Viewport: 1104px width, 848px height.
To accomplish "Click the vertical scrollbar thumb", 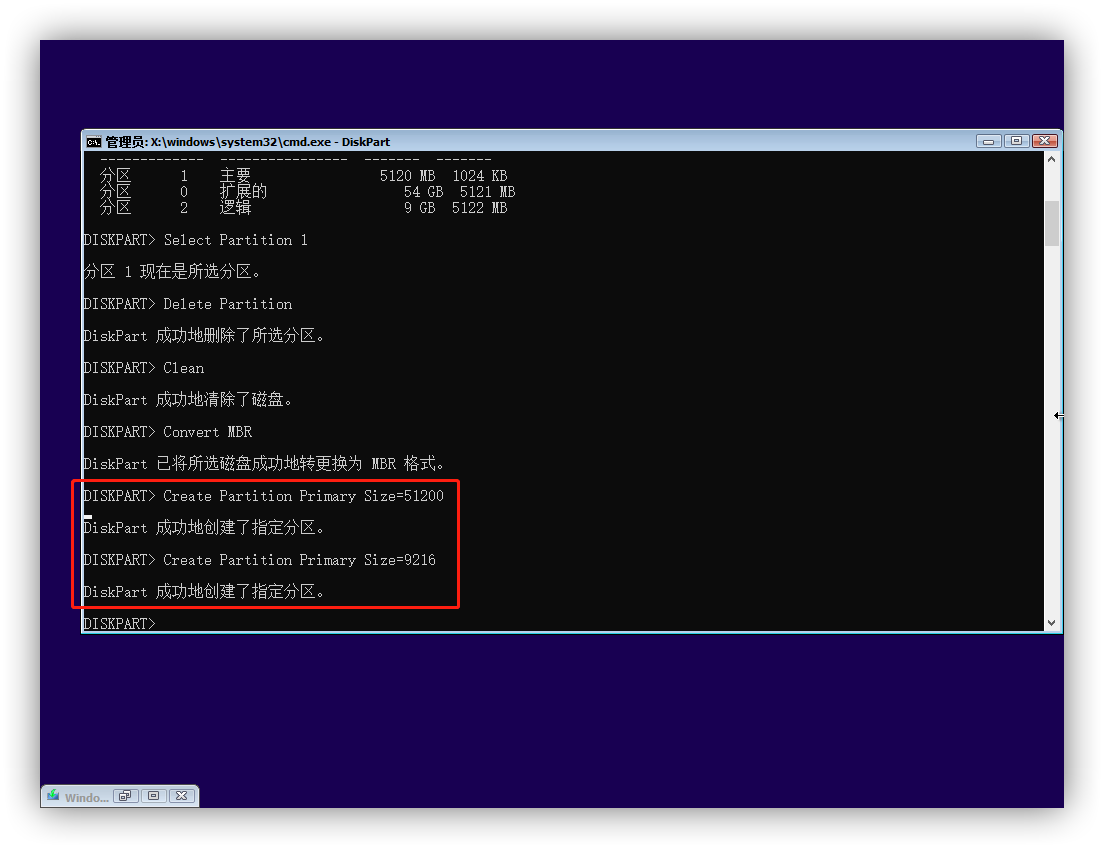I will [1051, 223].
